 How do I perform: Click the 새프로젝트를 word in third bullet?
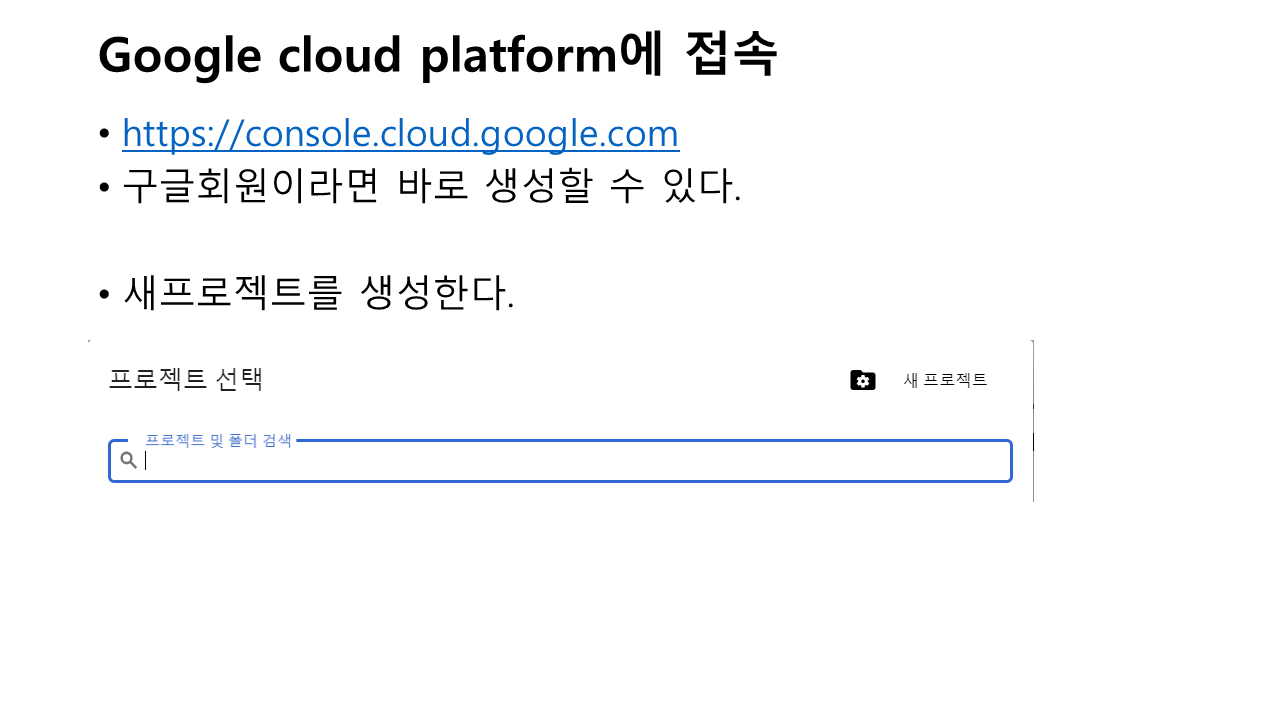233,292
